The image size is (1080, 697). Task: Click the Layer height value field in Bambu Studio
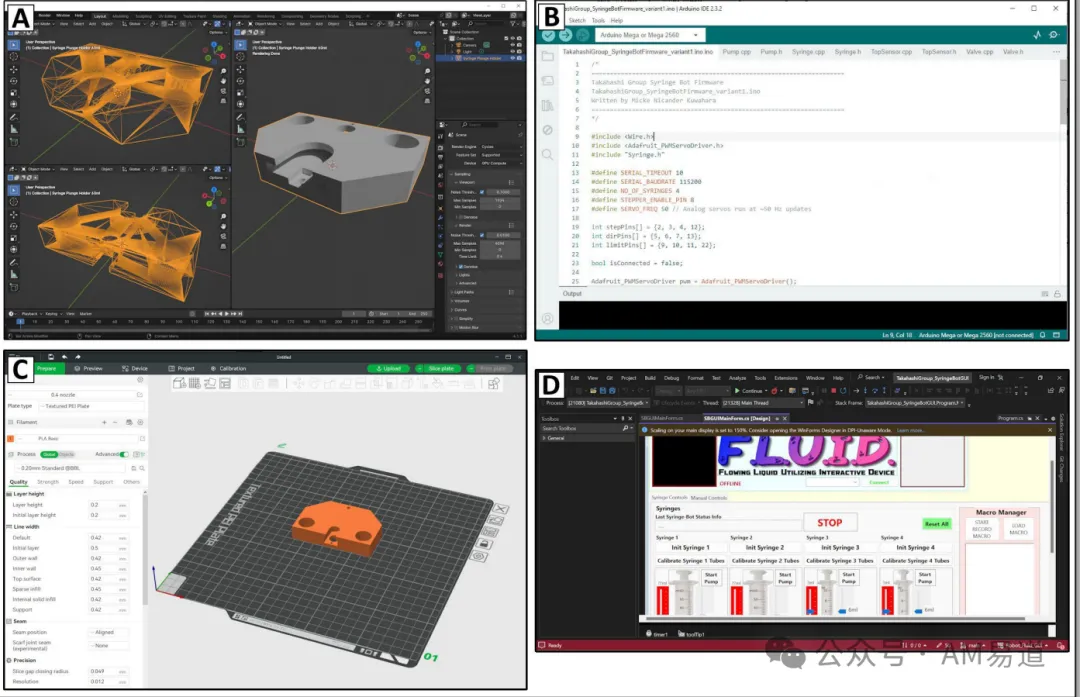coord(108,505)
